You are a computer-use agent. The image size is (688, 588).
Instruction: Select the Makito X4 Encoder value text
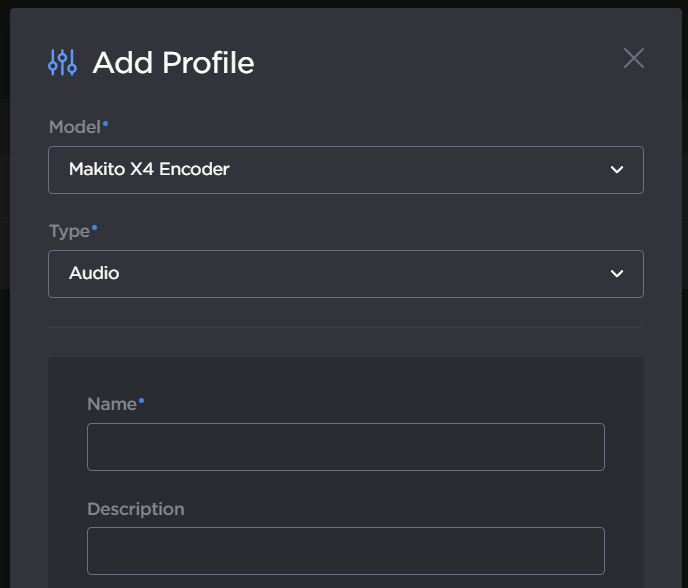149,170
